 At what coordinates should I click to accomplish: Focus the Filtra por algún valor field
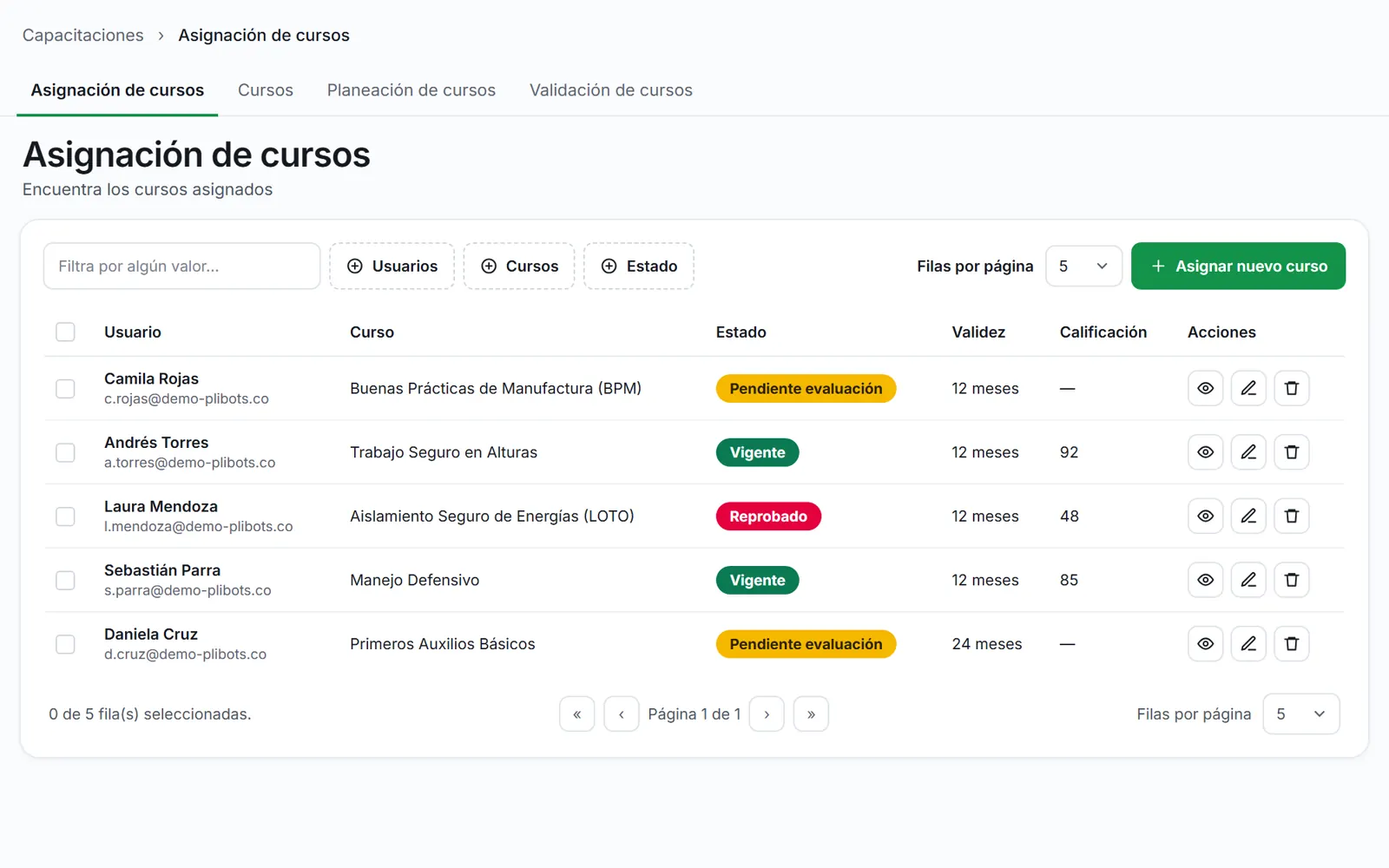click(182, 266)
